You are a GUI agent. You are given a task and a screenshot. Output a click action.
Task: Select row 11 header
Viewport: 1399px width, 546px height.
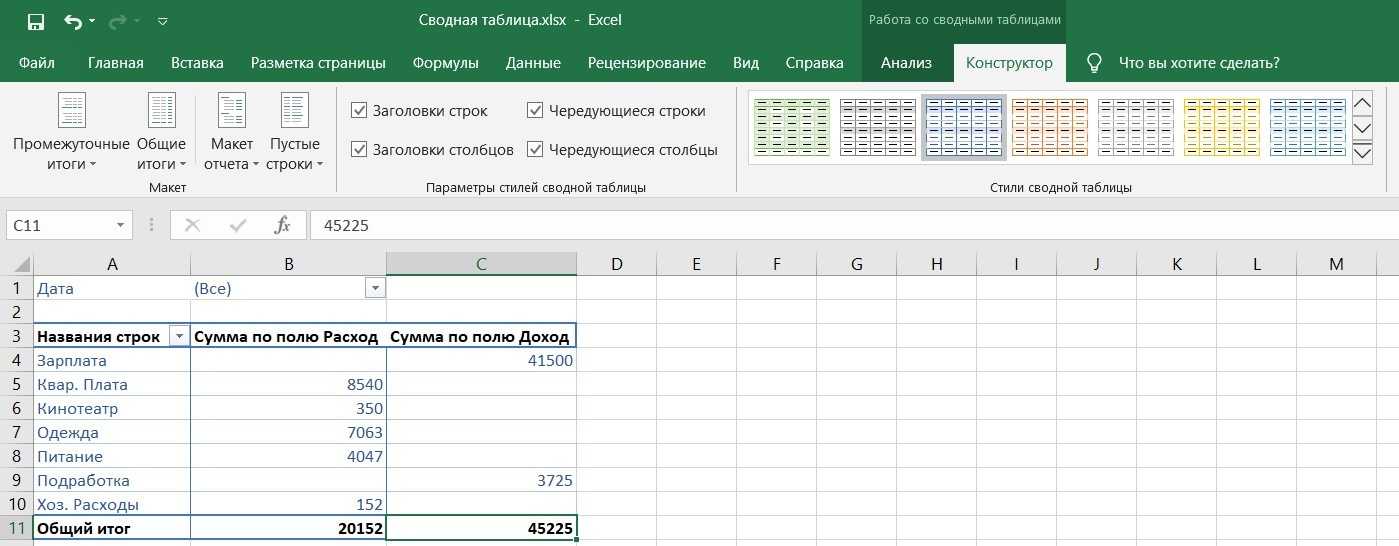click(x=17, y=528)
